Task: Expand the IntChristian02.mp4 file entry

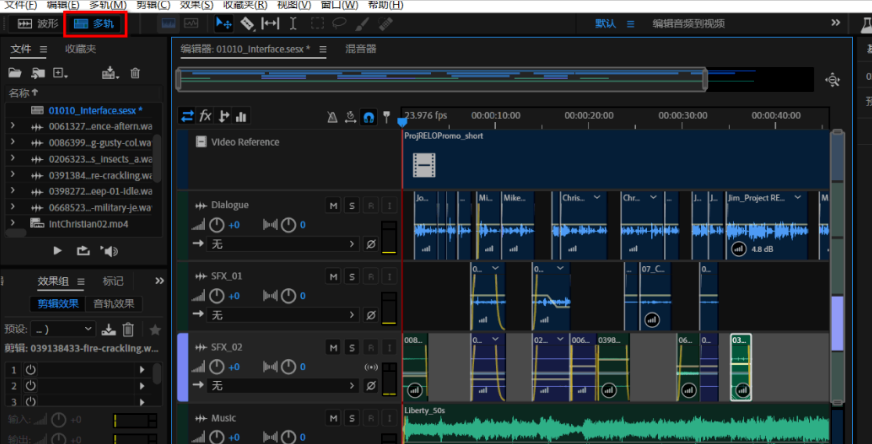Action: tap(12, 223)
